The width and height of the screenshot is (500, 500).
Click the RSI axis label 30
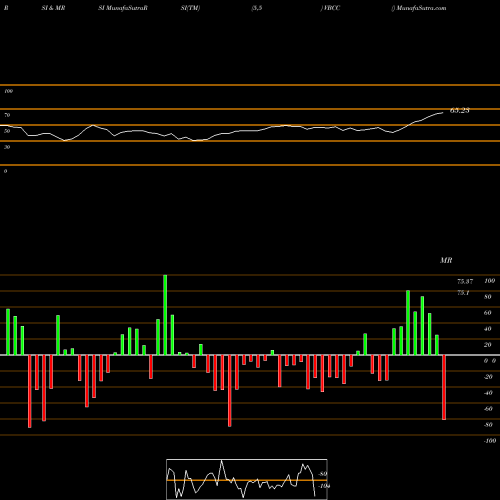(x=7, y=147)
